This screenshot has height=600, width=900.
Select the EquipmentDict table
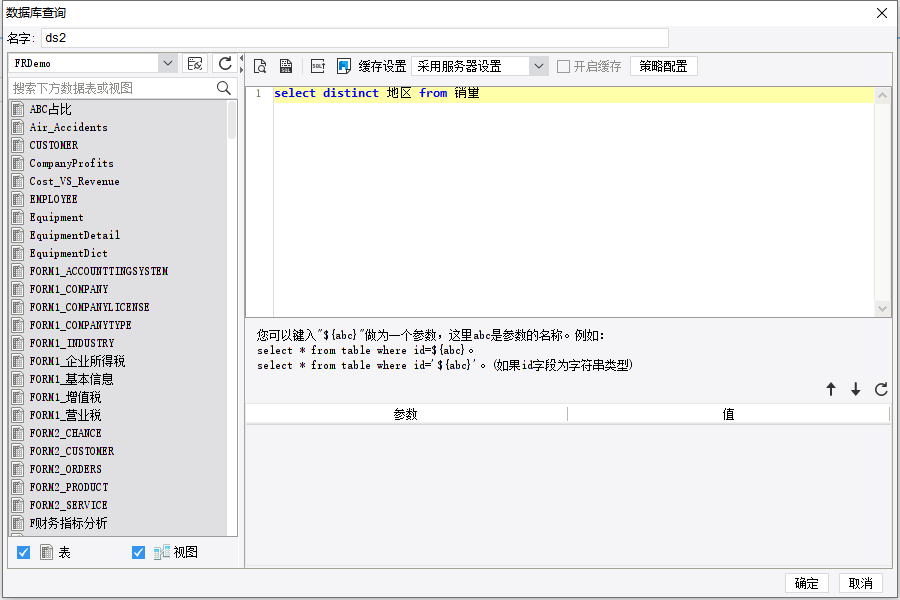tap(68, 253)
